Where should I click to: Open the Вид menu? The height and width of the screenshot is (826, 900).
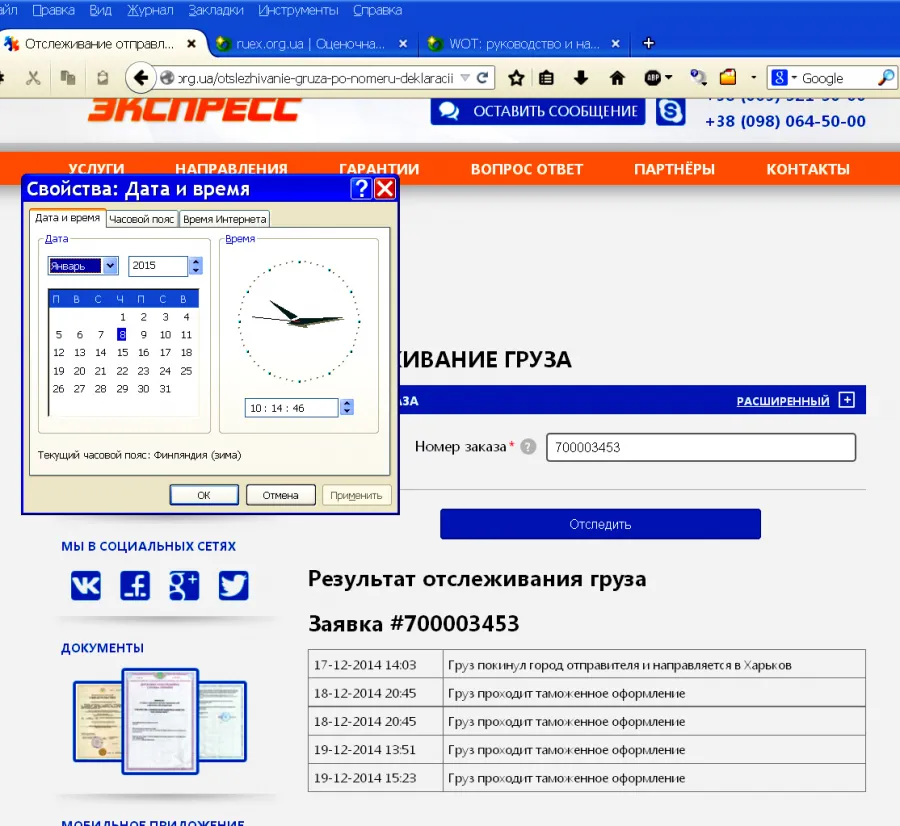point(100,10)
